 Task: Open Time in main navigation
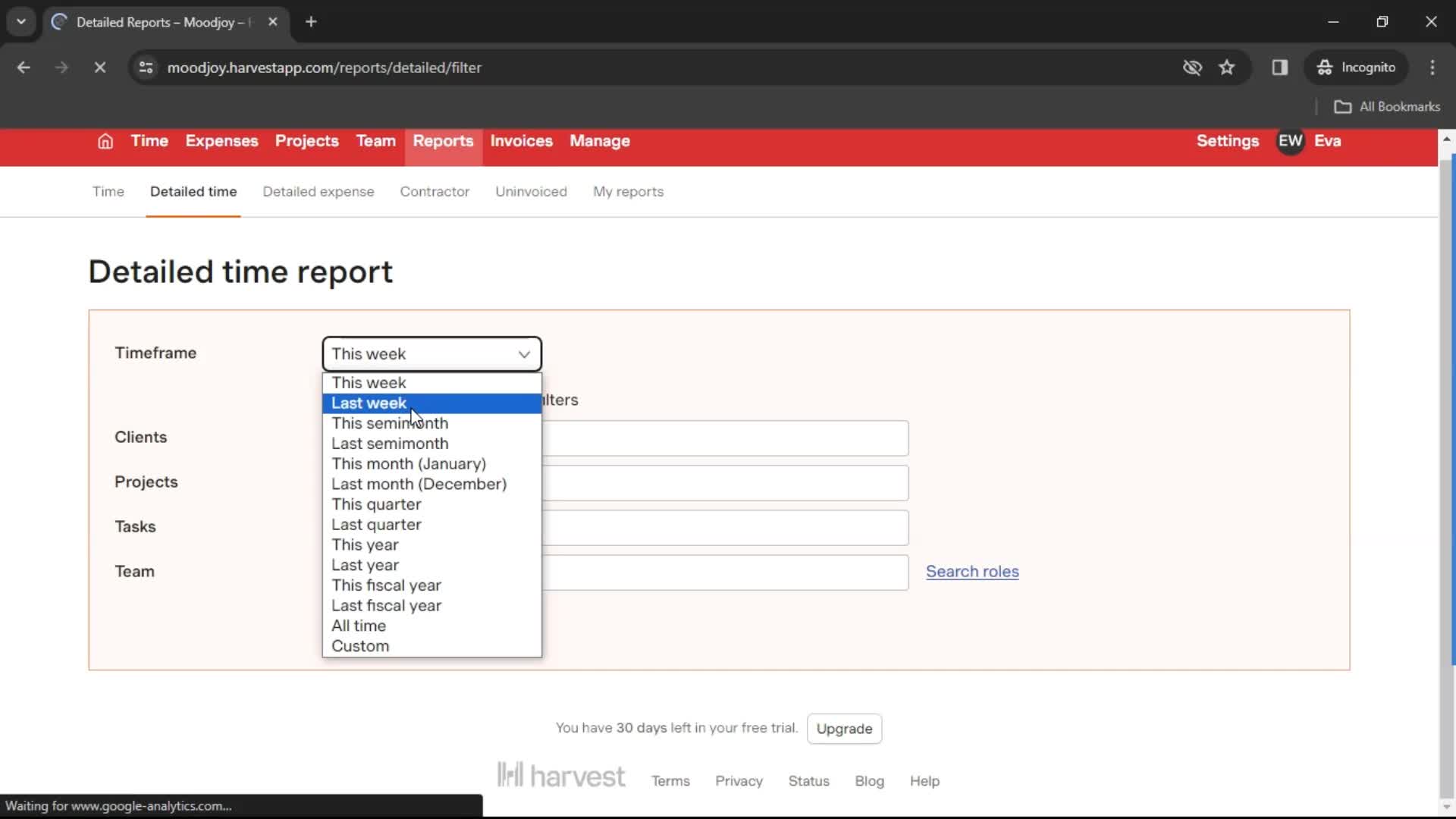[149, 141]
